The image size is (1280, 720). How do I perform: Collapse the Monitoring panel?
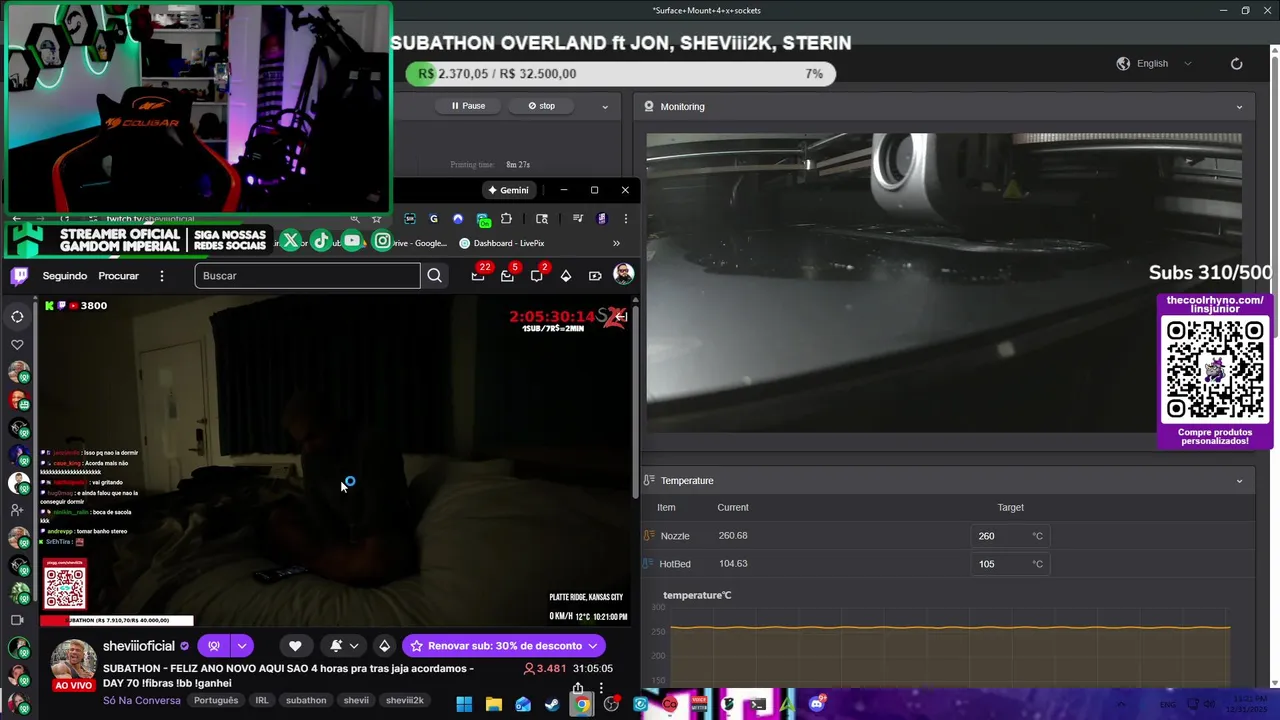pyautogui.click(x=1239, y=107)
